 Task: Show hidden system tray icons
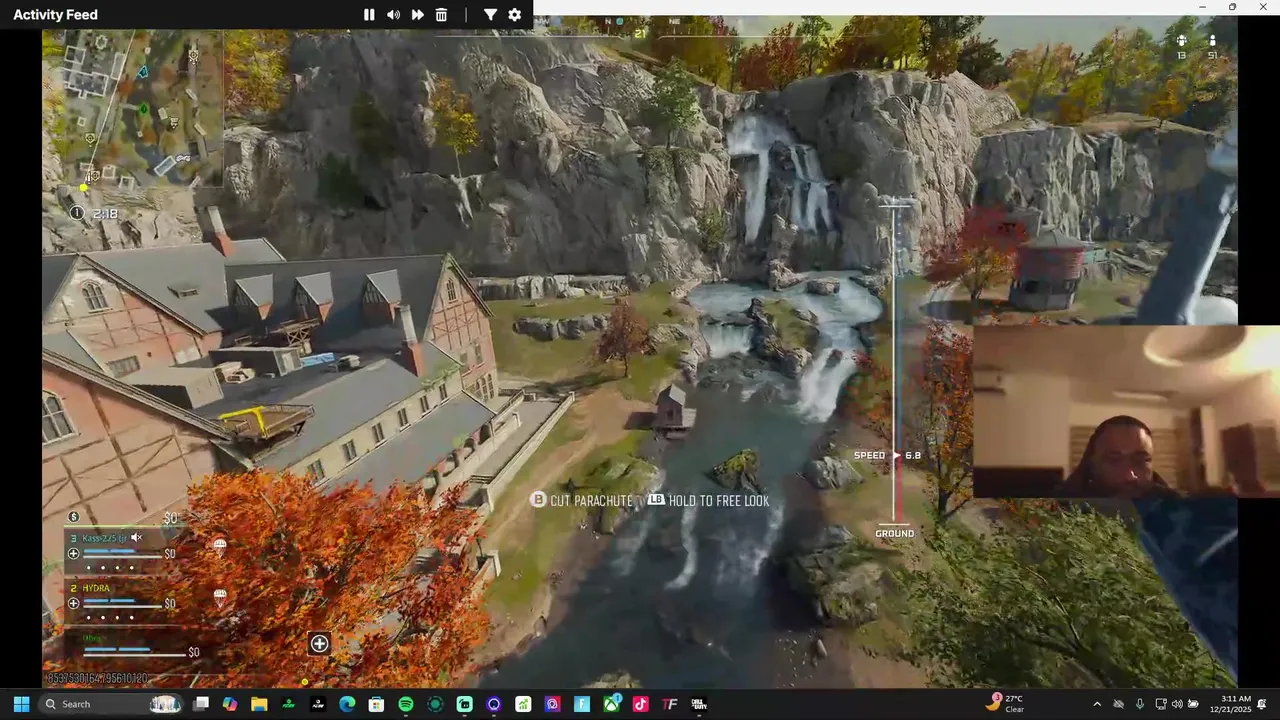pos(1097,704)
